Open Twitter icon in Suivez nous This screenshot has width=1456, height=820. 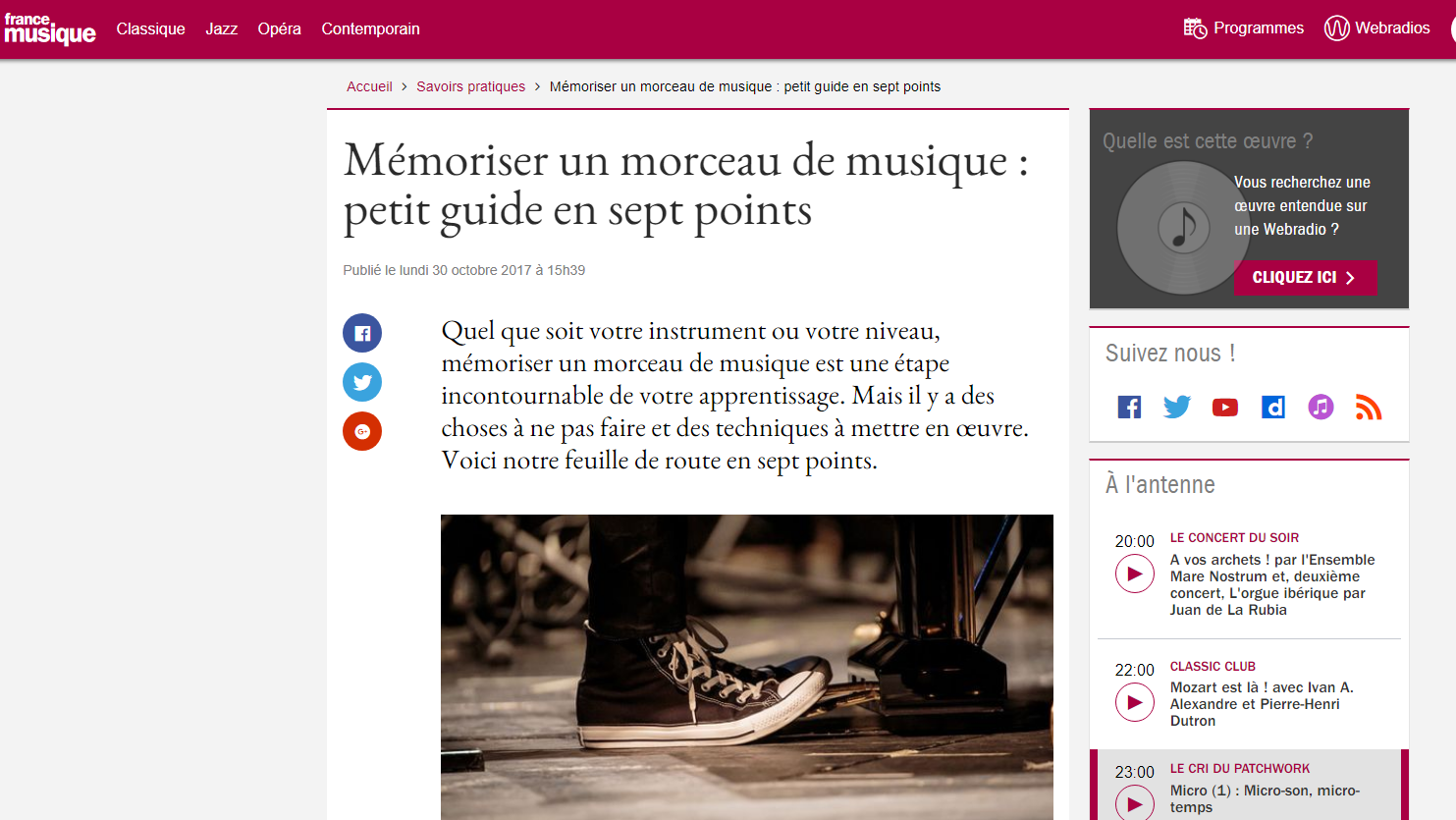tap(1177, 407)
